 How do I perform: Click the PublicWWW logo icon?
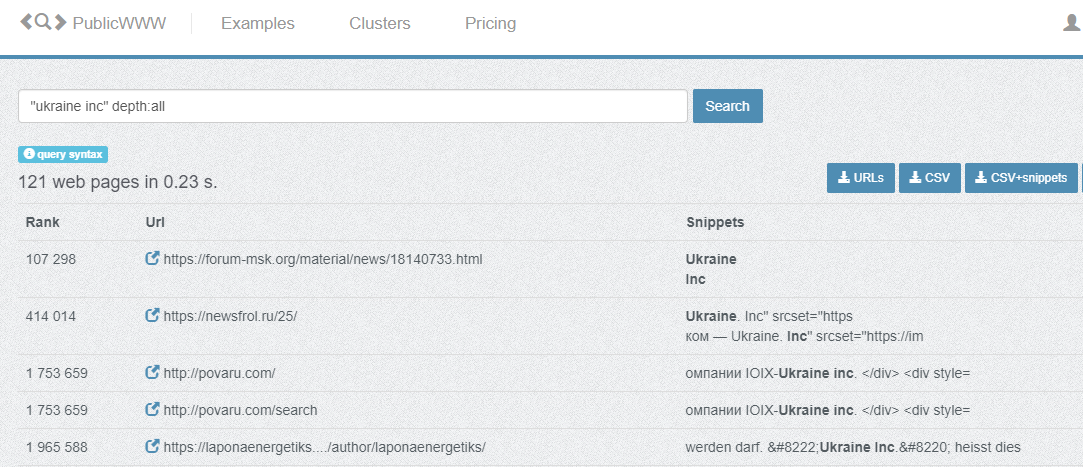coord(43,23)
